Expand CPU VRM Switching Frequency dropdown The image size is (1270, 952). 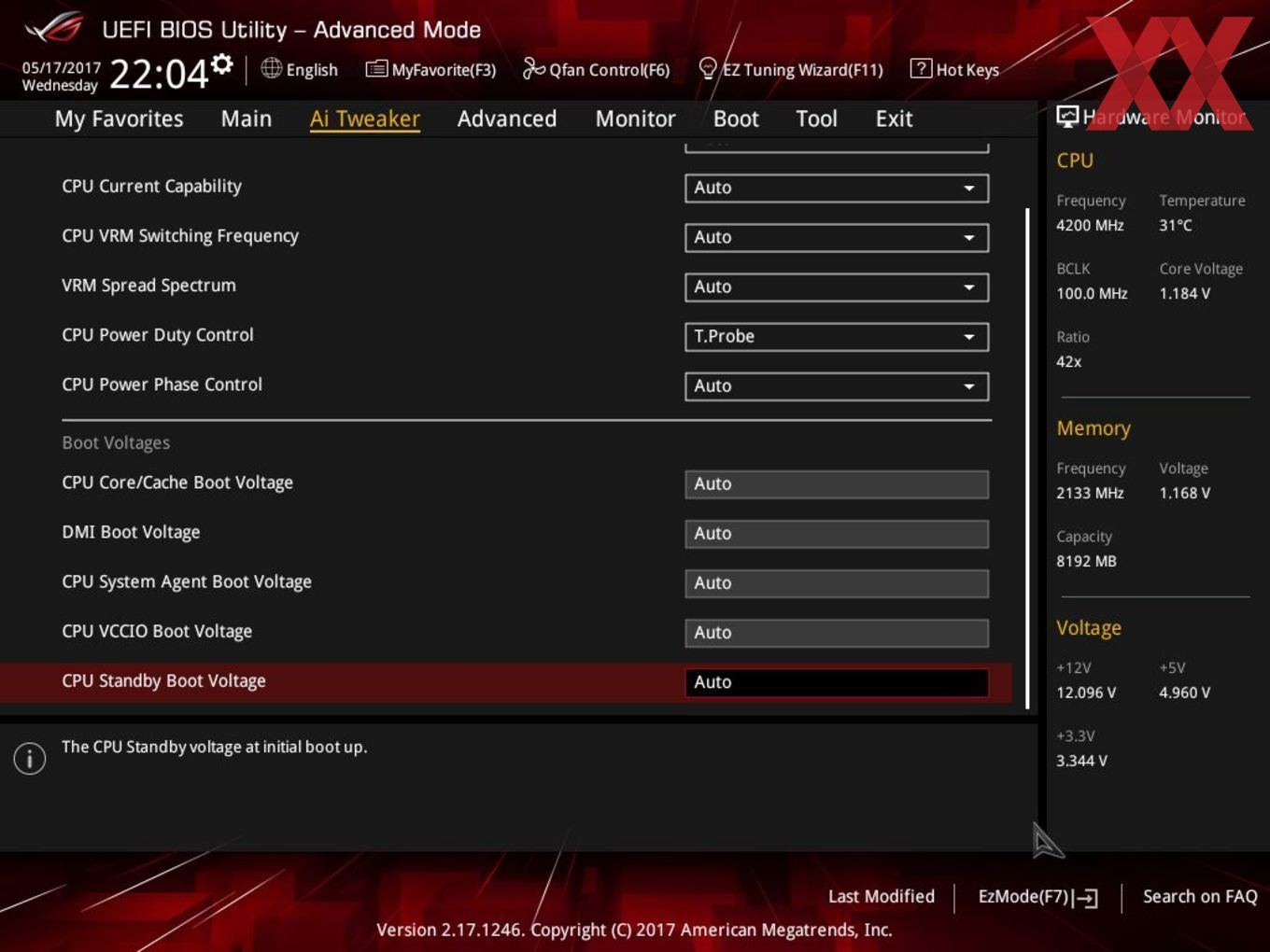(837, 237)
